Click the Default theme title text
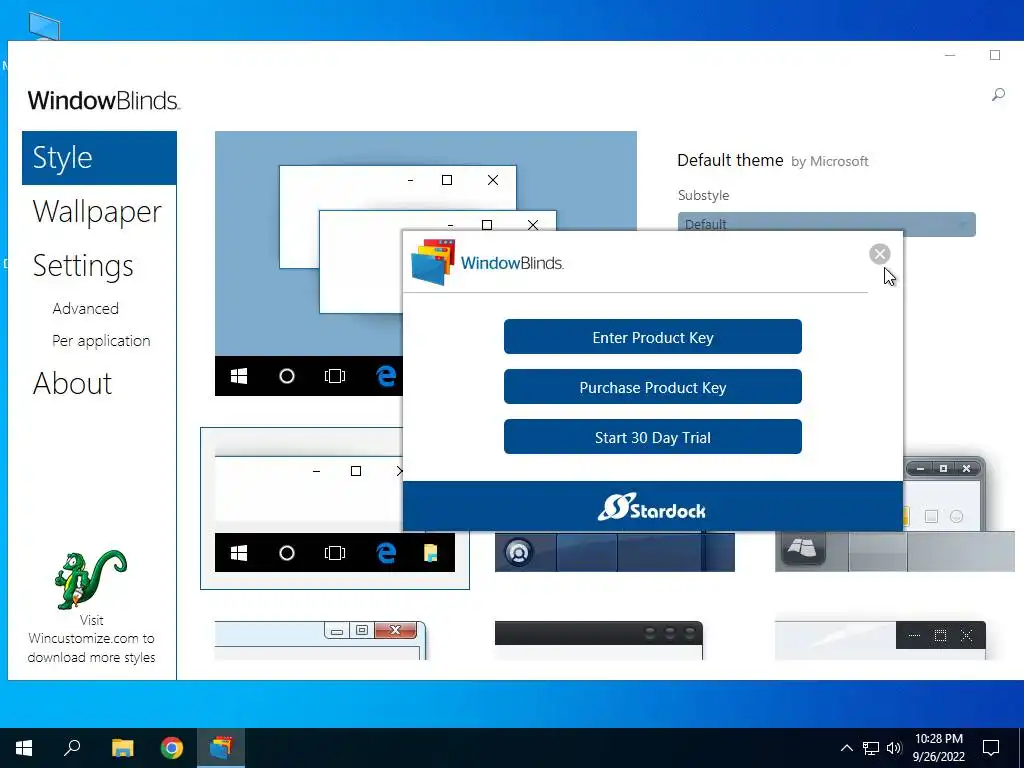The height and width of the screenshot is (768, 1024). 730,160
